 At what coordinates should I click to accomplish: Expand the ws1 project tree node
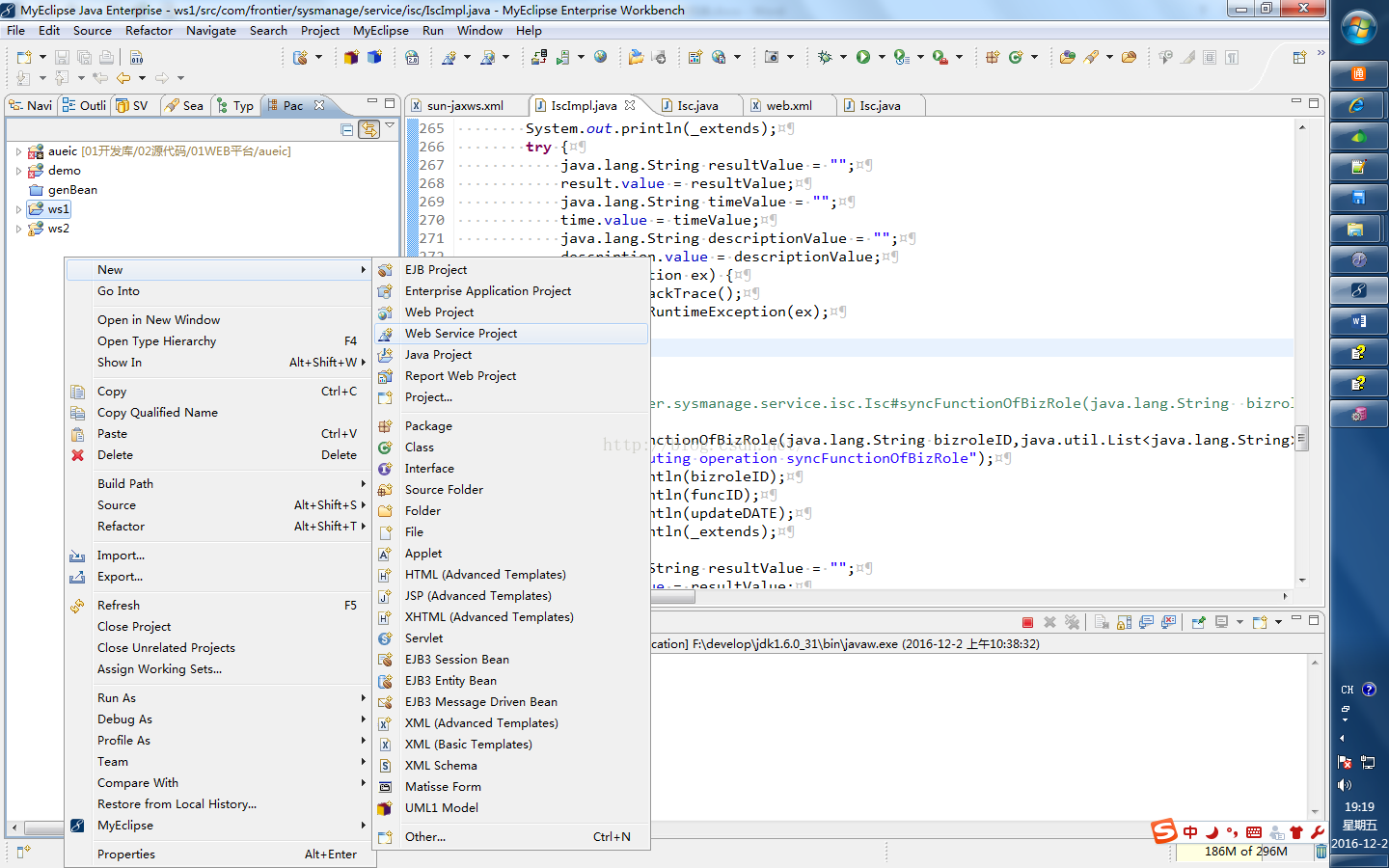[18, 209]
